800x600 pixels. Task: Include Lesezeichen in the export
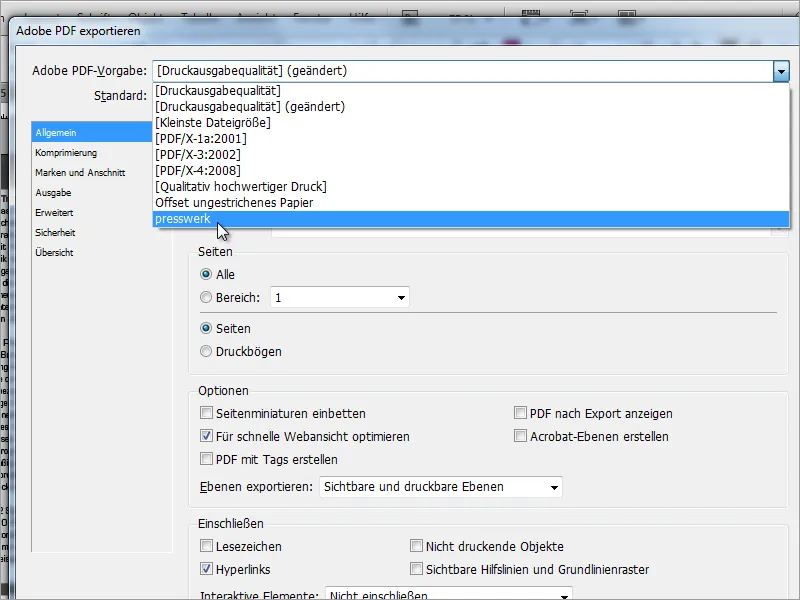tap(206, 546)
